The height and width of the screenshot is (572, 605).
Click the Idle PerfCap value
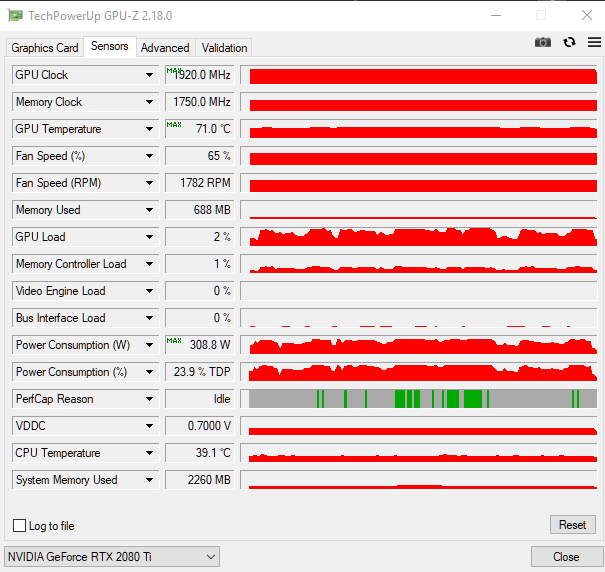200,399
